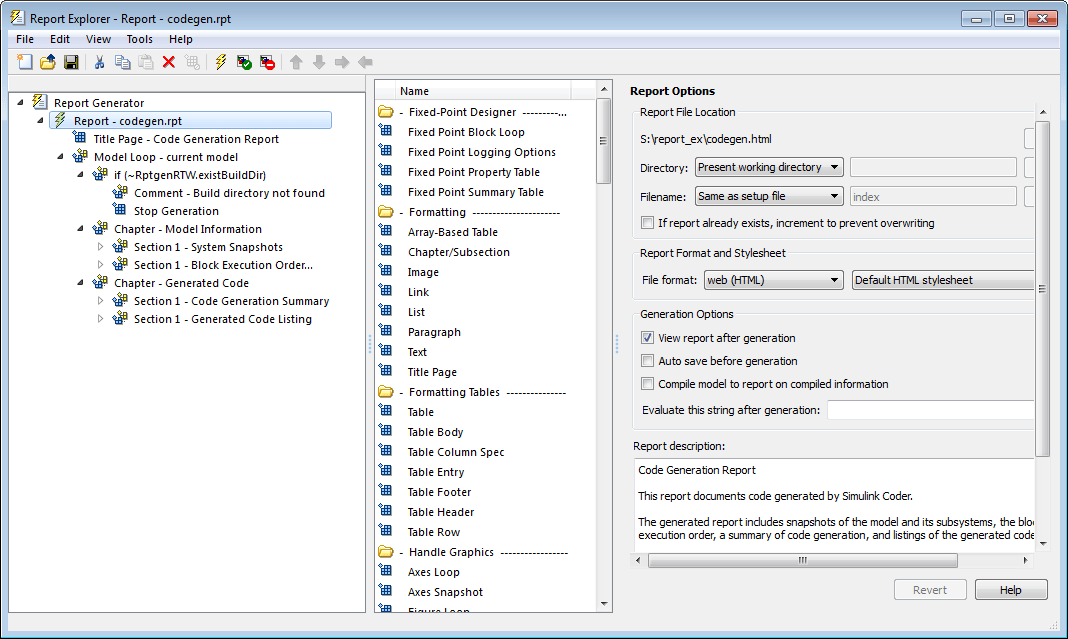Open the Filename dropdown

tap(769, 196)
